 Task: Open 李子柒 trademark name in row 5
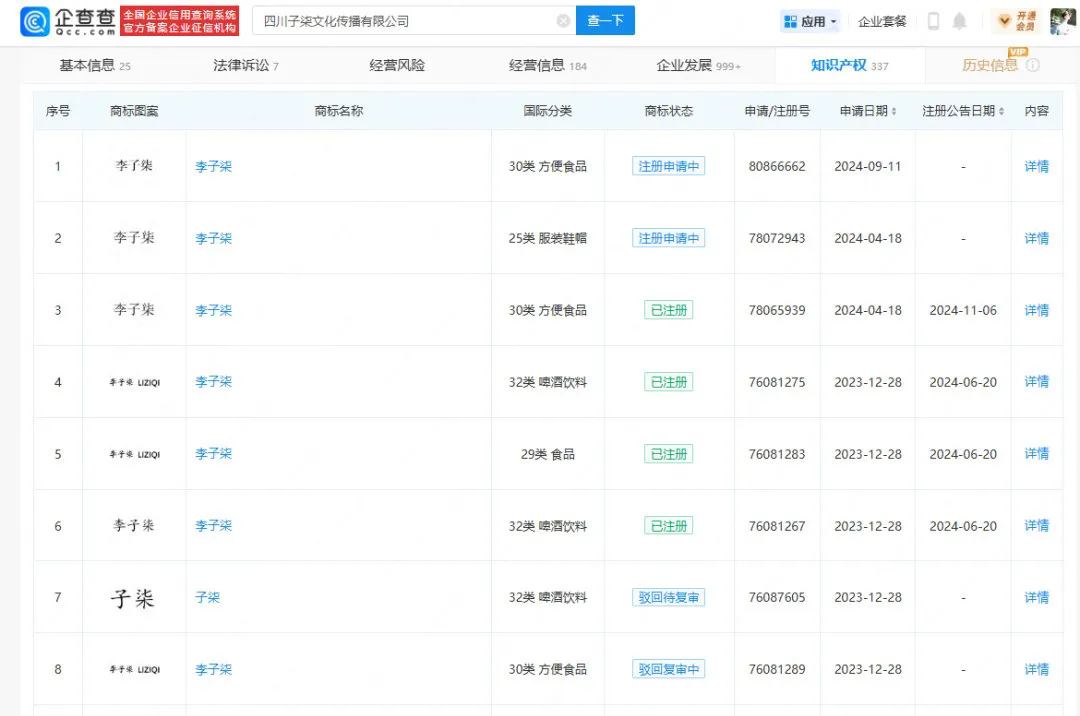point(214,454)
